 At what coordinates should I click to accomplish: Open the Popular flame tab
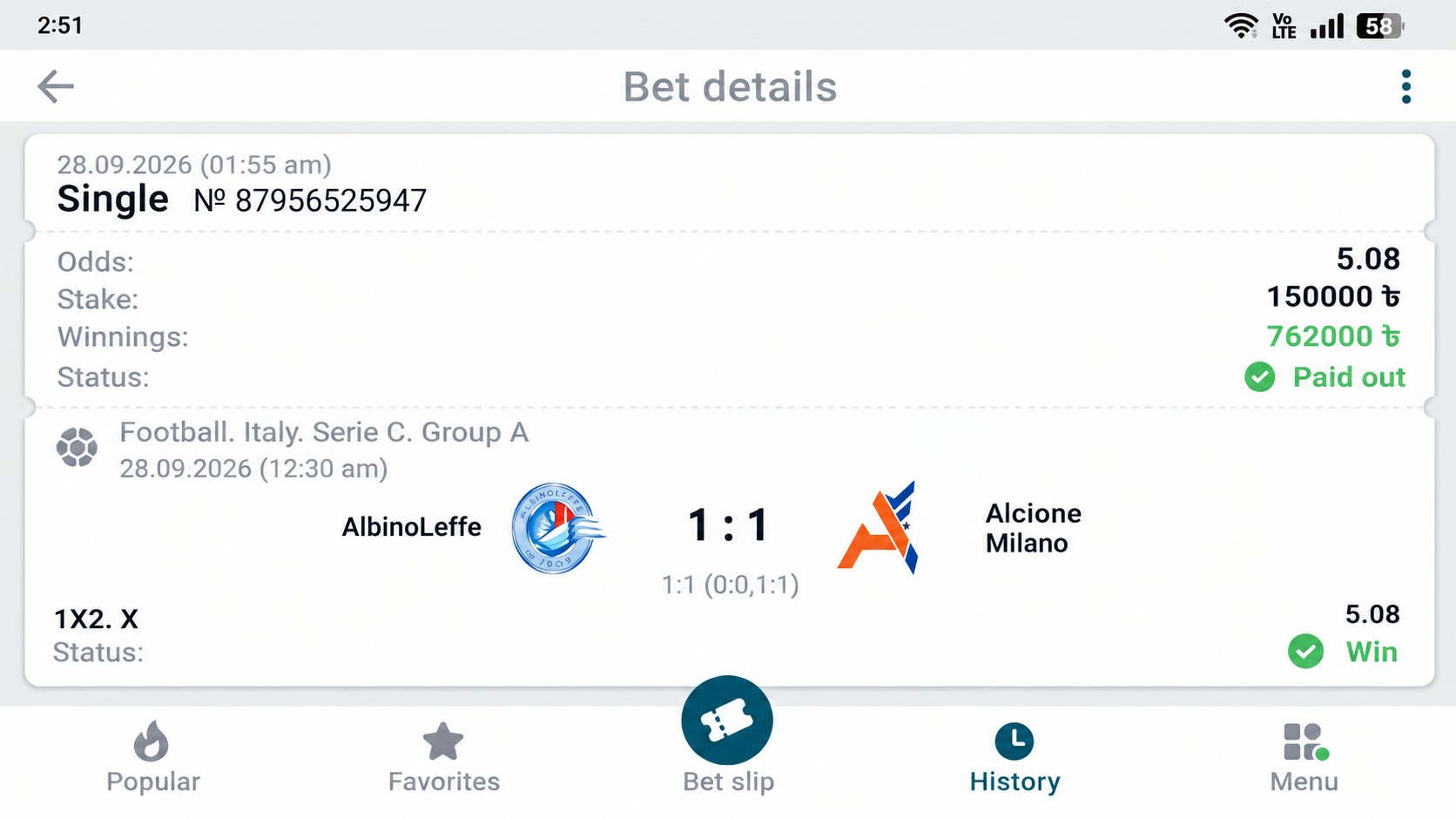pos(152,757)
